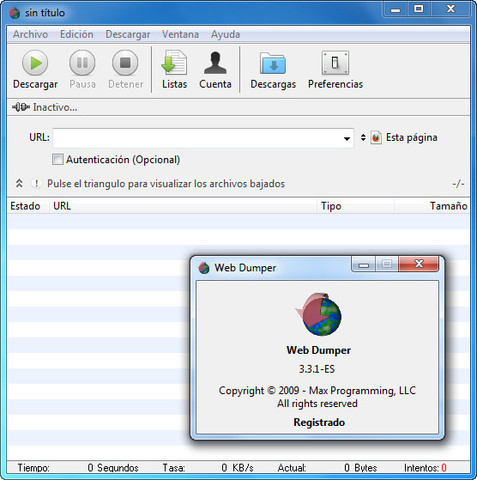The height and width of the screenshot is (480, 477).
Task: Click the Detener stop icon
Action: pyautogui.click(x=125, y=63)
